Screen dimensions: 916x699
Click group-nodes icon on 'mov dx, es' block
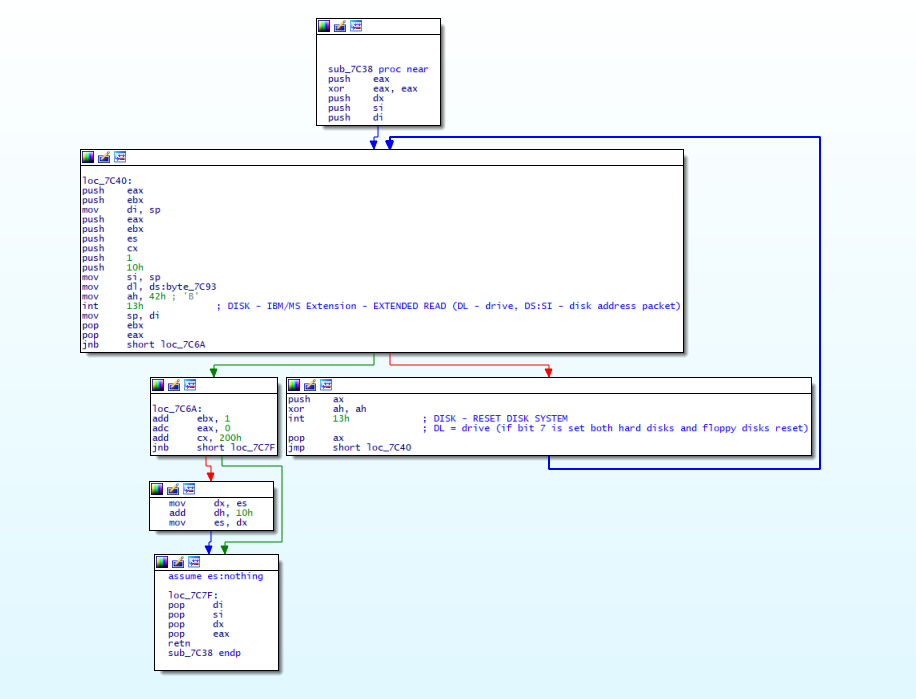click(189, 489)
